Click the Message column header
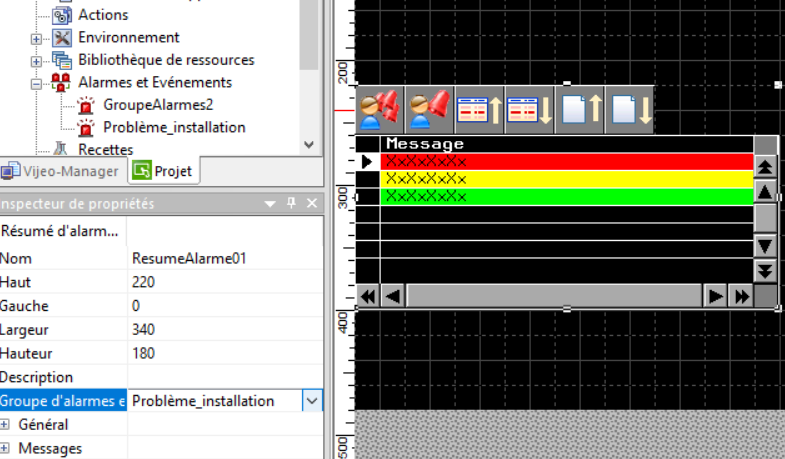Viewport: 785px width, 459px height. coord(567,144)
